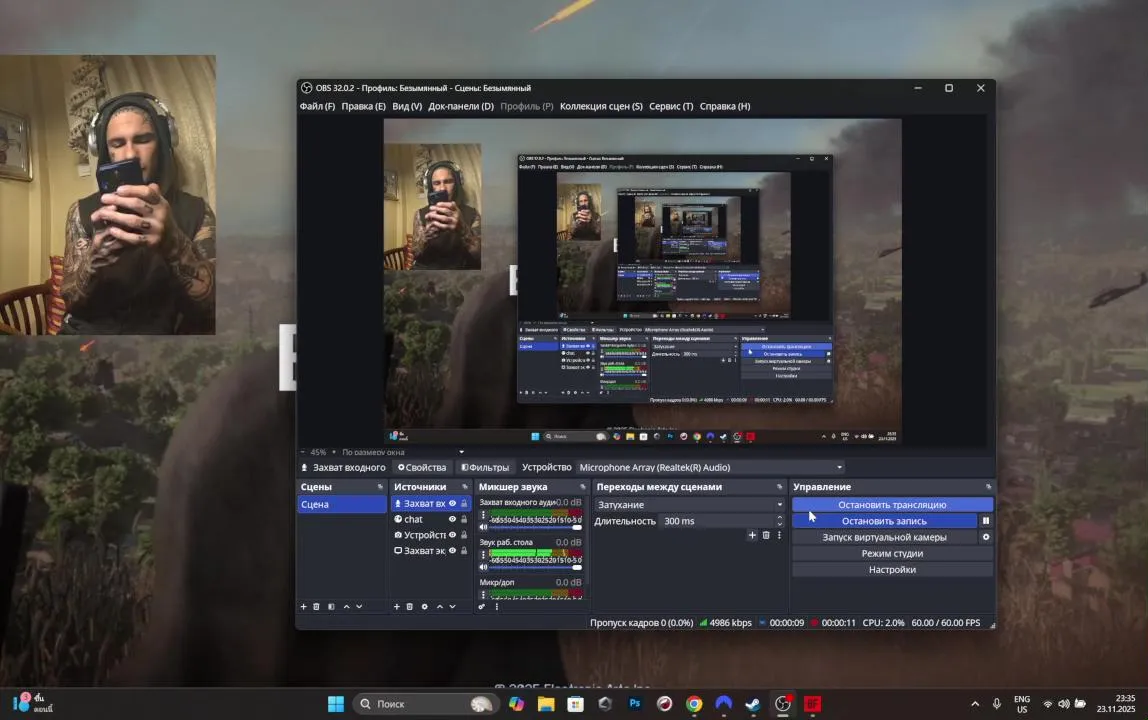Decrease Длительность duration stepper down

click(x=779, y=524)
